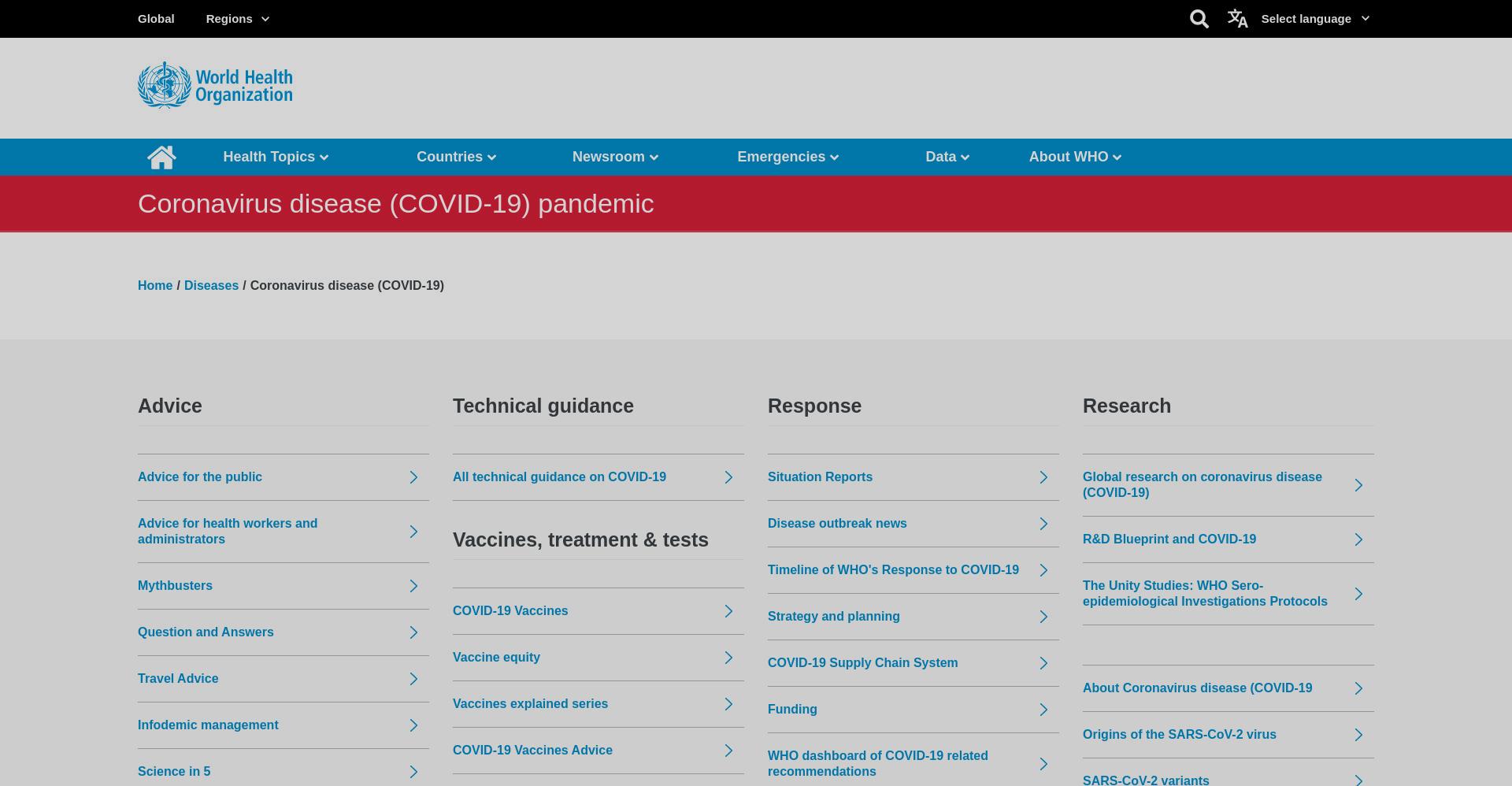Open the Situation Reports link text
Screen dimensions: 1512x786
click(x=820, y=477)
